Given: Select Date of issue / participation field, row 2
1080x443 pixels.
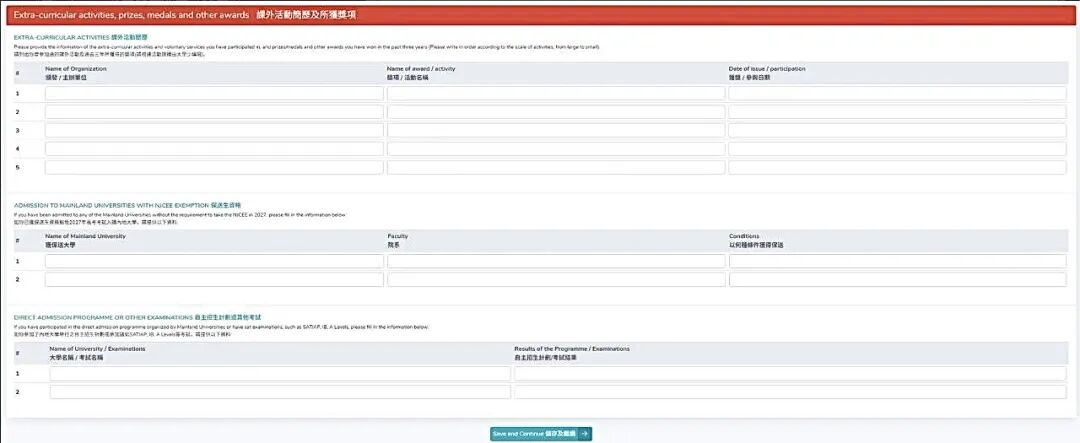Looking at the screenshot, I should (x=897, y=112).
